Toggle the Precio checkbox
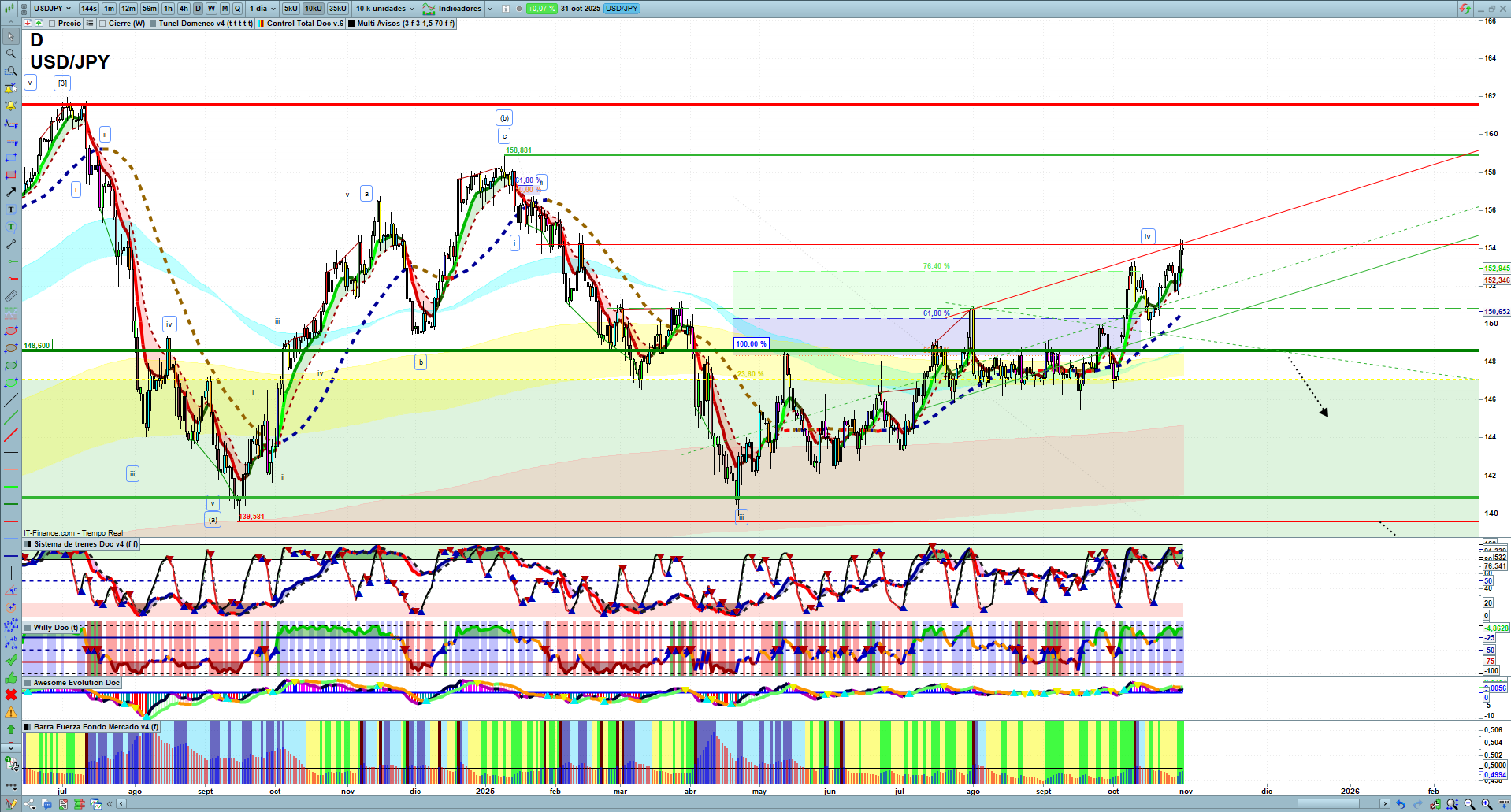1511x812 pixels. tap(52, 24)
